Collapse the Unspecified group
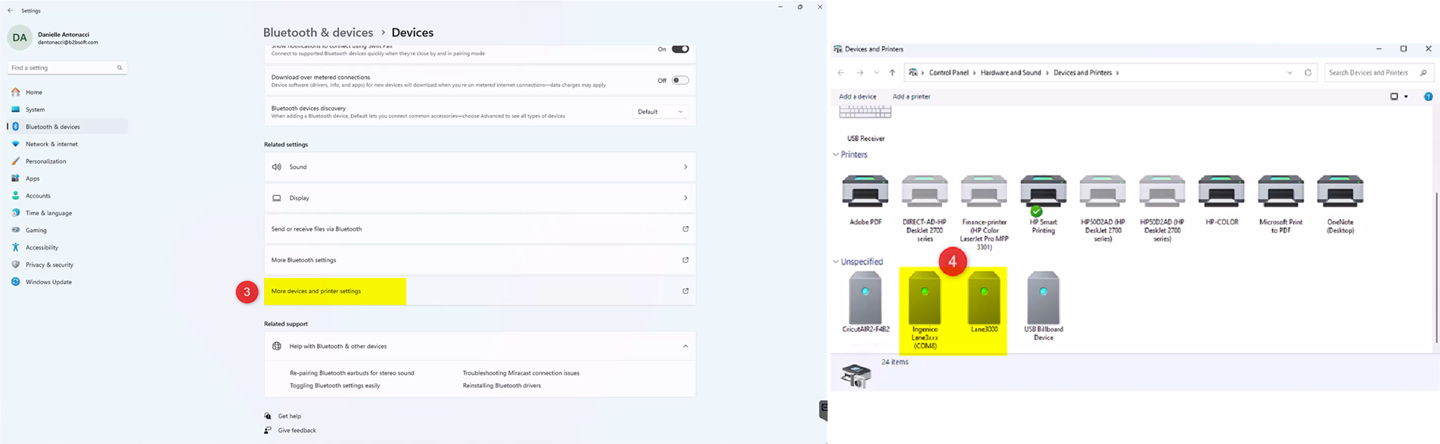 click(x=836, y=262)
